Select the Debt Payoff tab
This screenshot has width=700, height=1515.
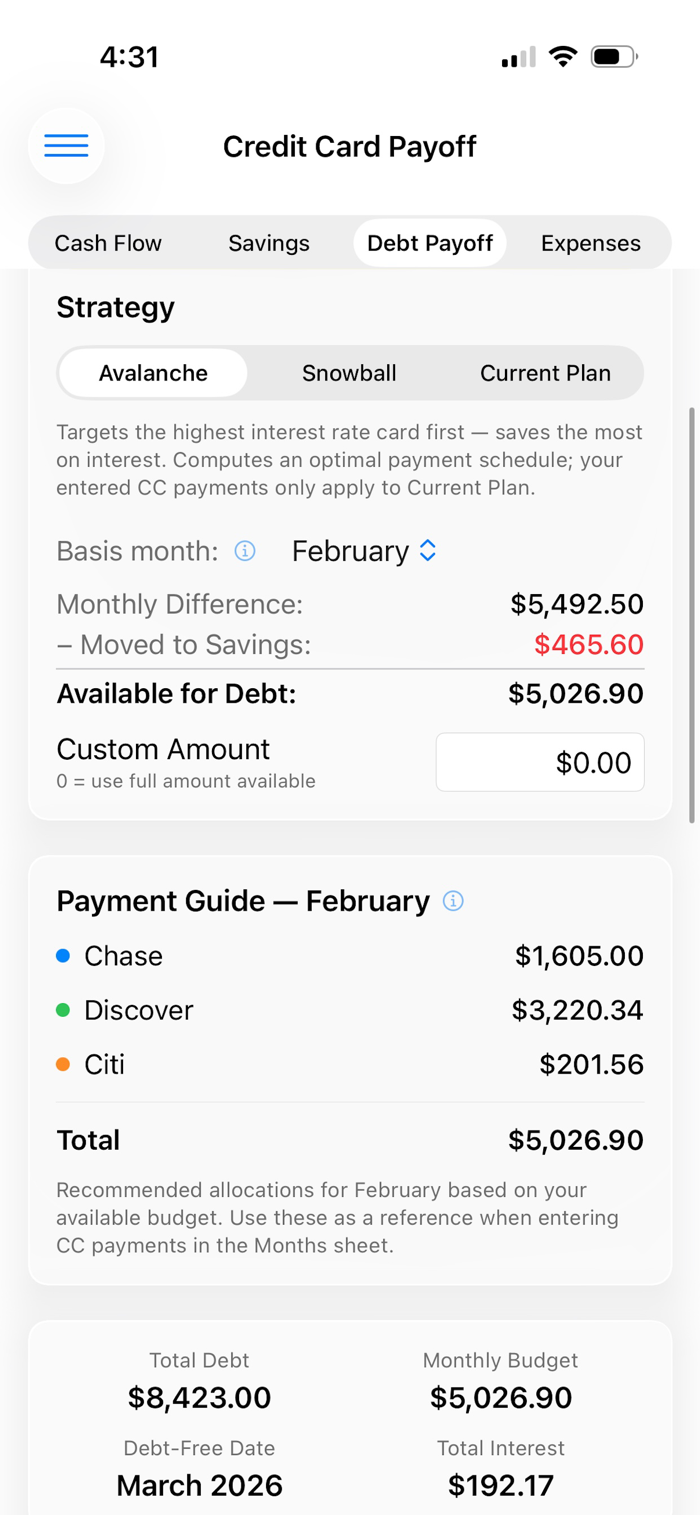[430, 243]
